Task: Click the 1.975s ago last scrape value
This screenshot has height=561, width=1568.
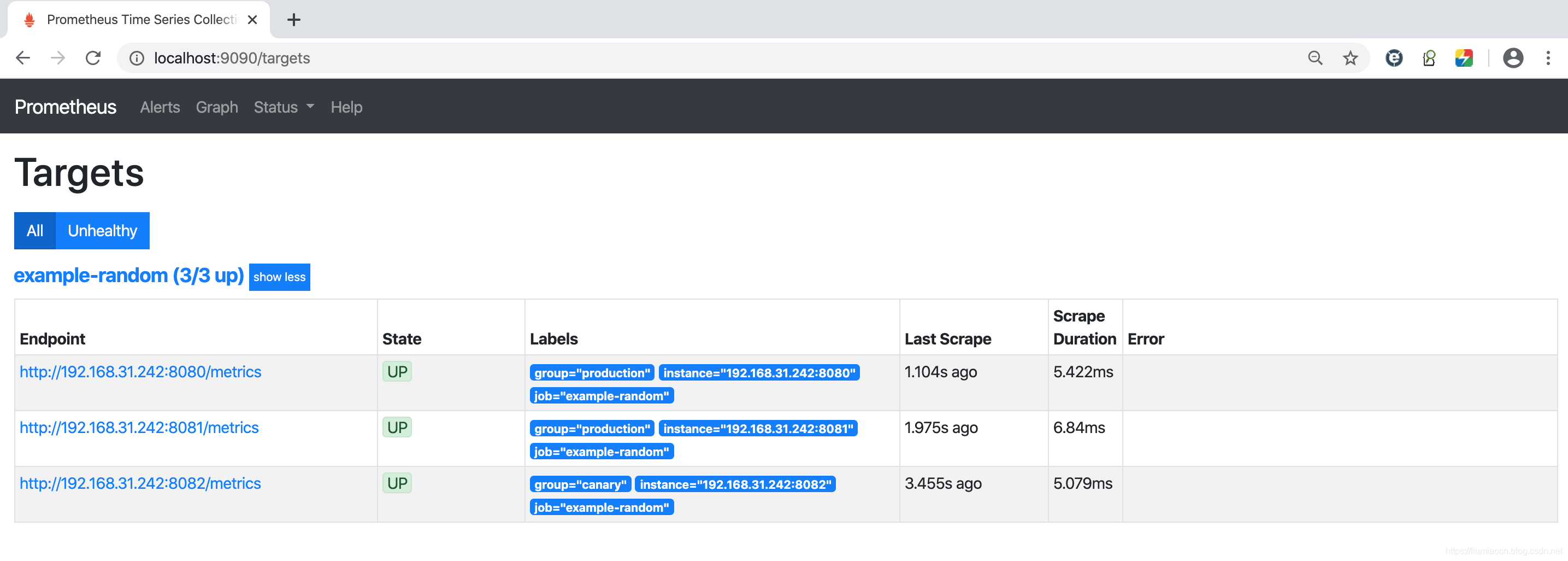Action: [x=941, y=428]
